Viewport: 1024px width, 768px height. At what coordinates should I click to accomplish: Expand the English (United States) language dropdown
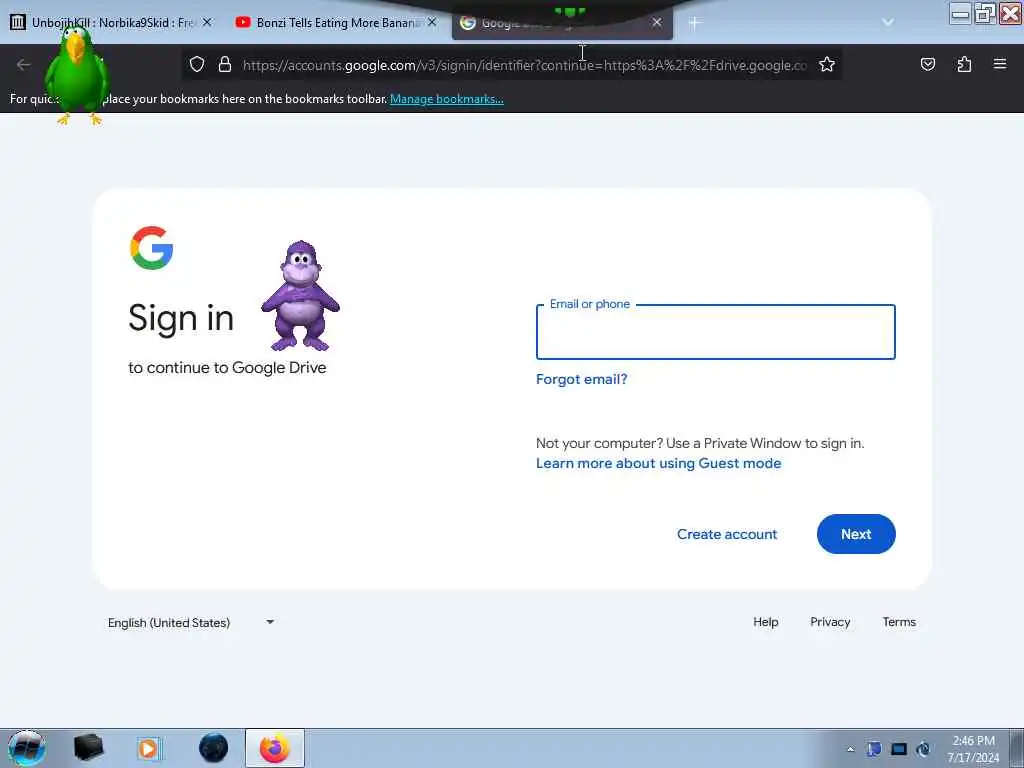(x=191, y=623)
